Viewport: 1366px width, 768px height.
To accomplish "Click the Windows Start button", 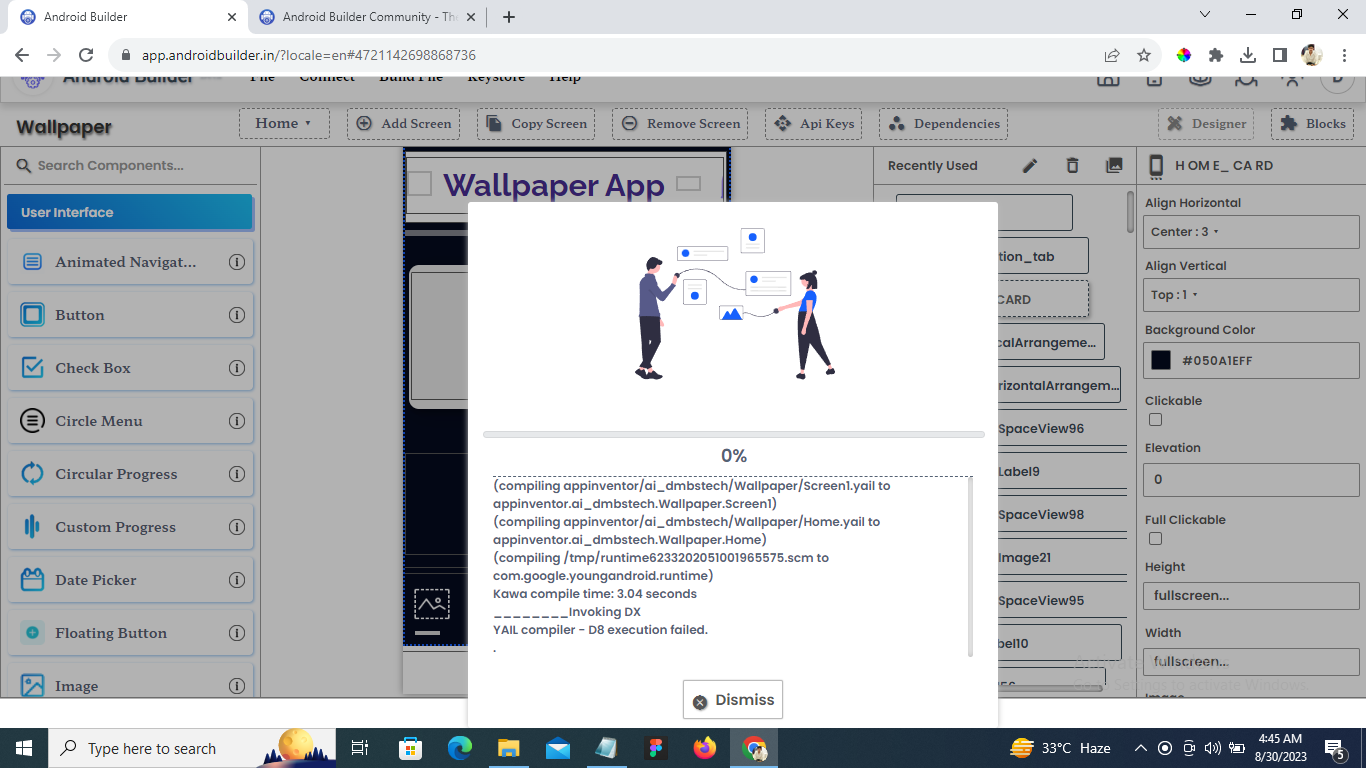I will point(24,748).
